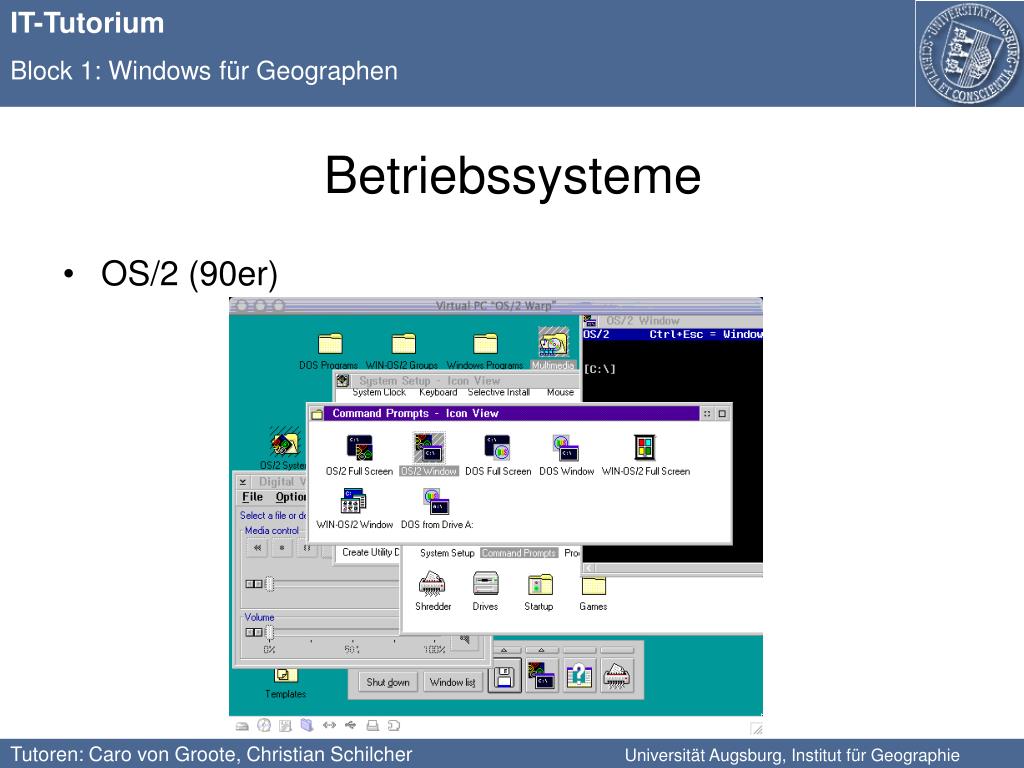Click the OS/2 Window title bar icon
Image resolution: width=1024 pixels, height=768 pixels.
(590, 321)
